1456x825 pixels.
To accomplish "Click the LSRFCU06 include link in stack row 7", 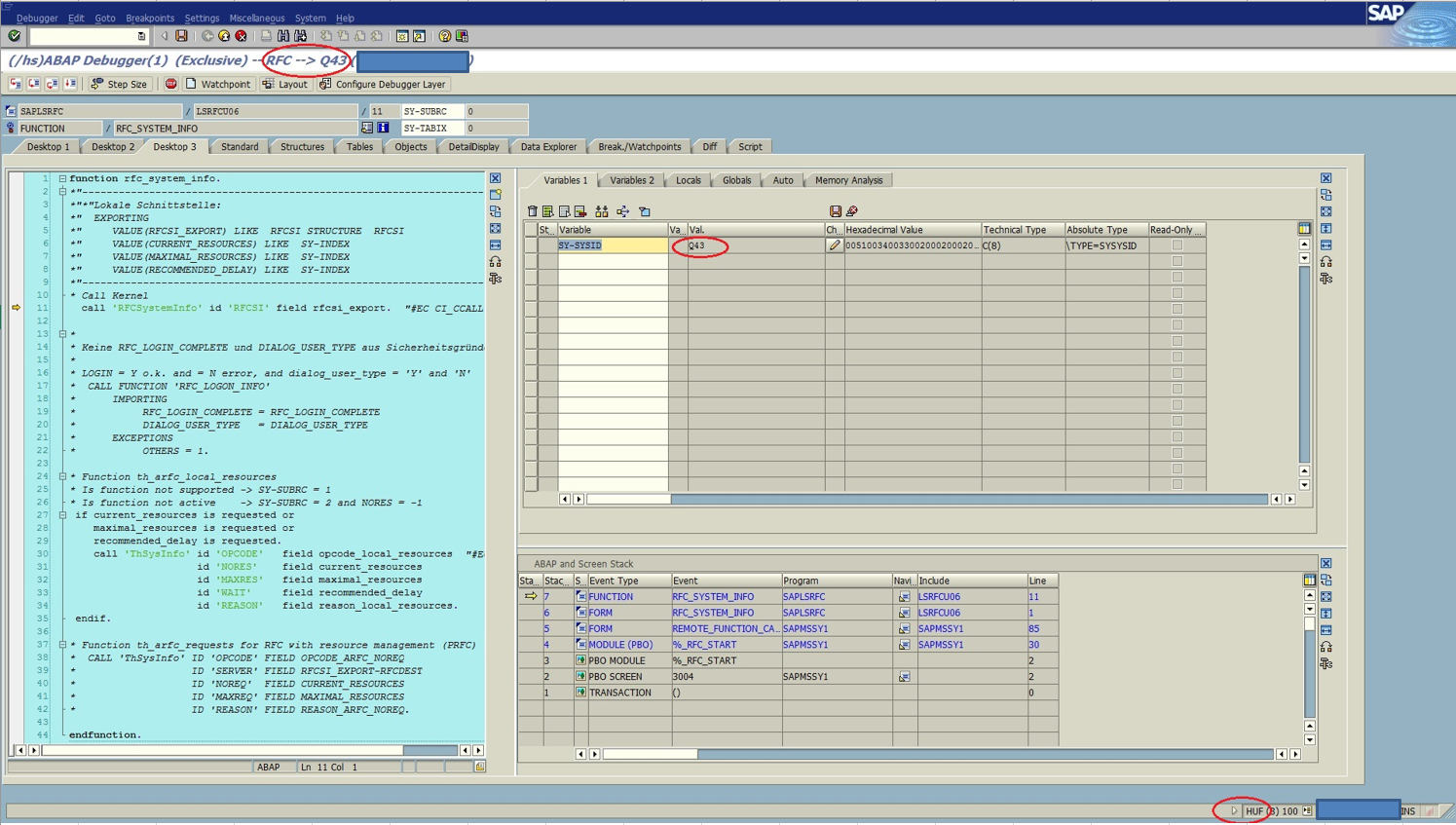I will tap(939, 597).
